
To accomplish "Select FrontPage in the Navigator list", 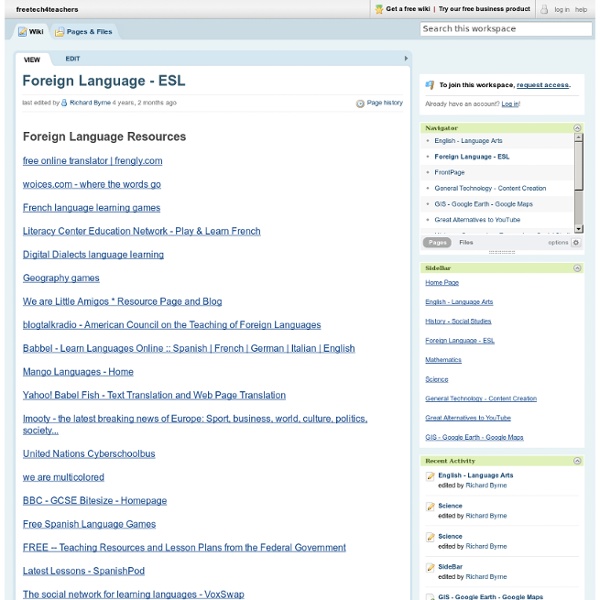I will point(449,173).
